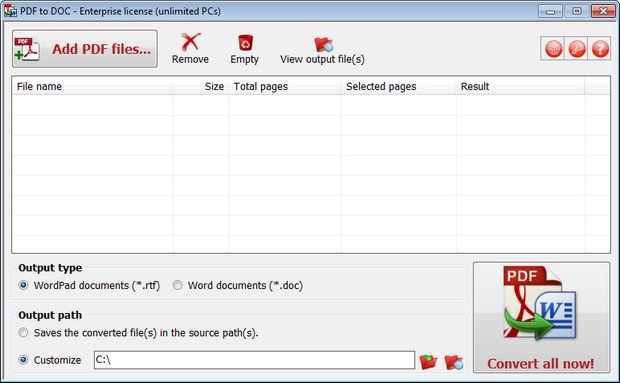The image size is (620, 383).
Task: Click the Result column header
Action: [520, 86]
